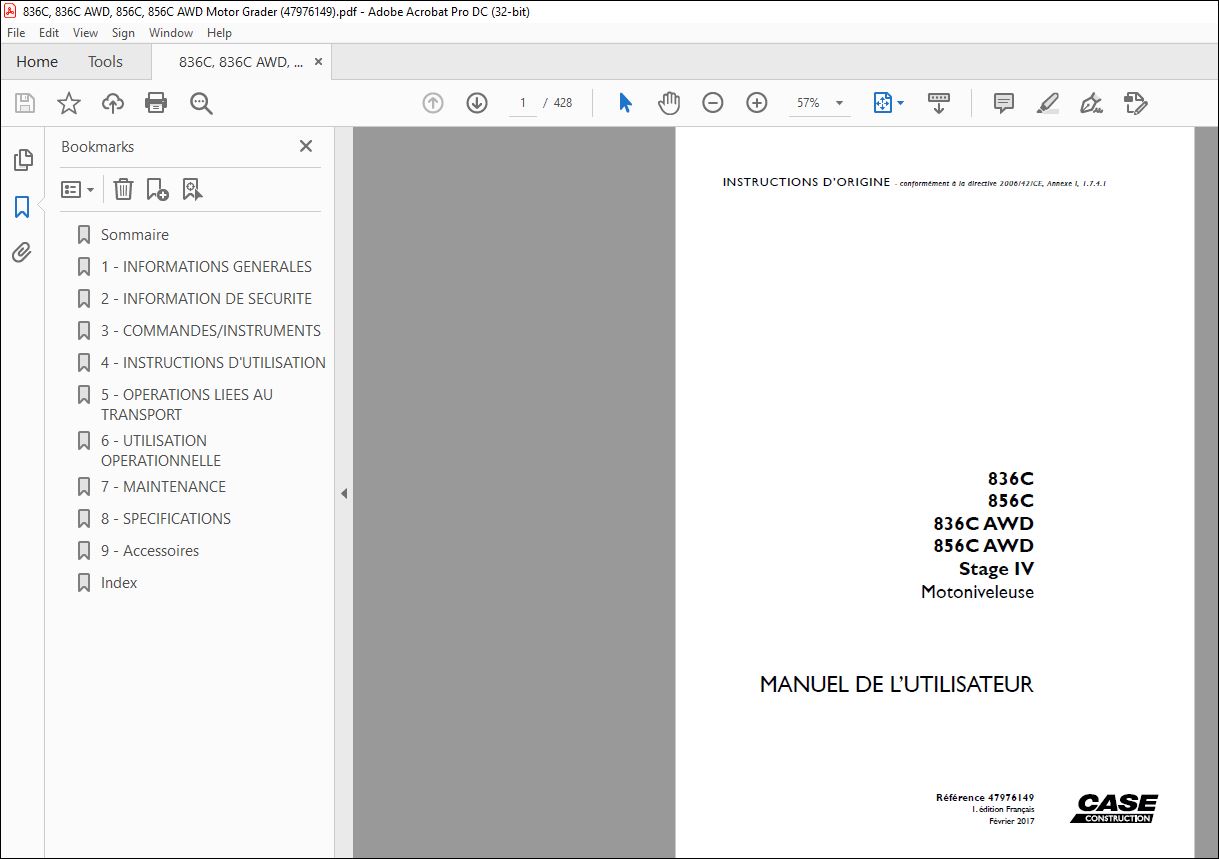Open 9 - Accessoires bookmark
Screen dimensions: 1219x859
tap(150, 551)
